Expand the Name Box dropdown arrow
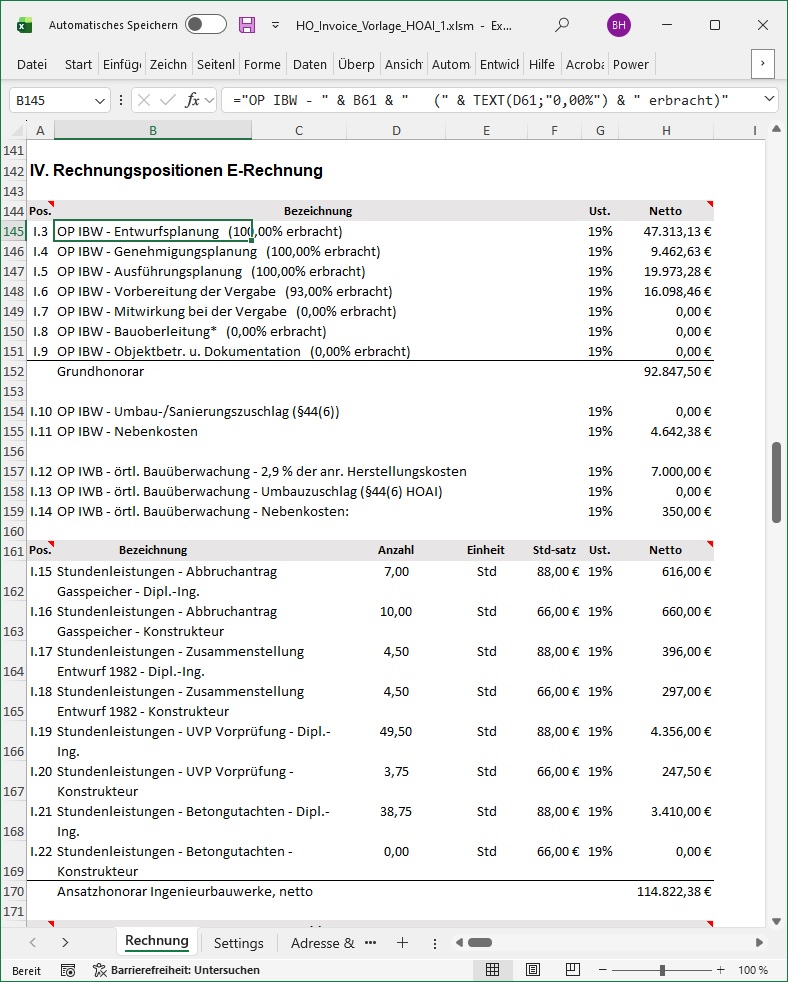 99,101
